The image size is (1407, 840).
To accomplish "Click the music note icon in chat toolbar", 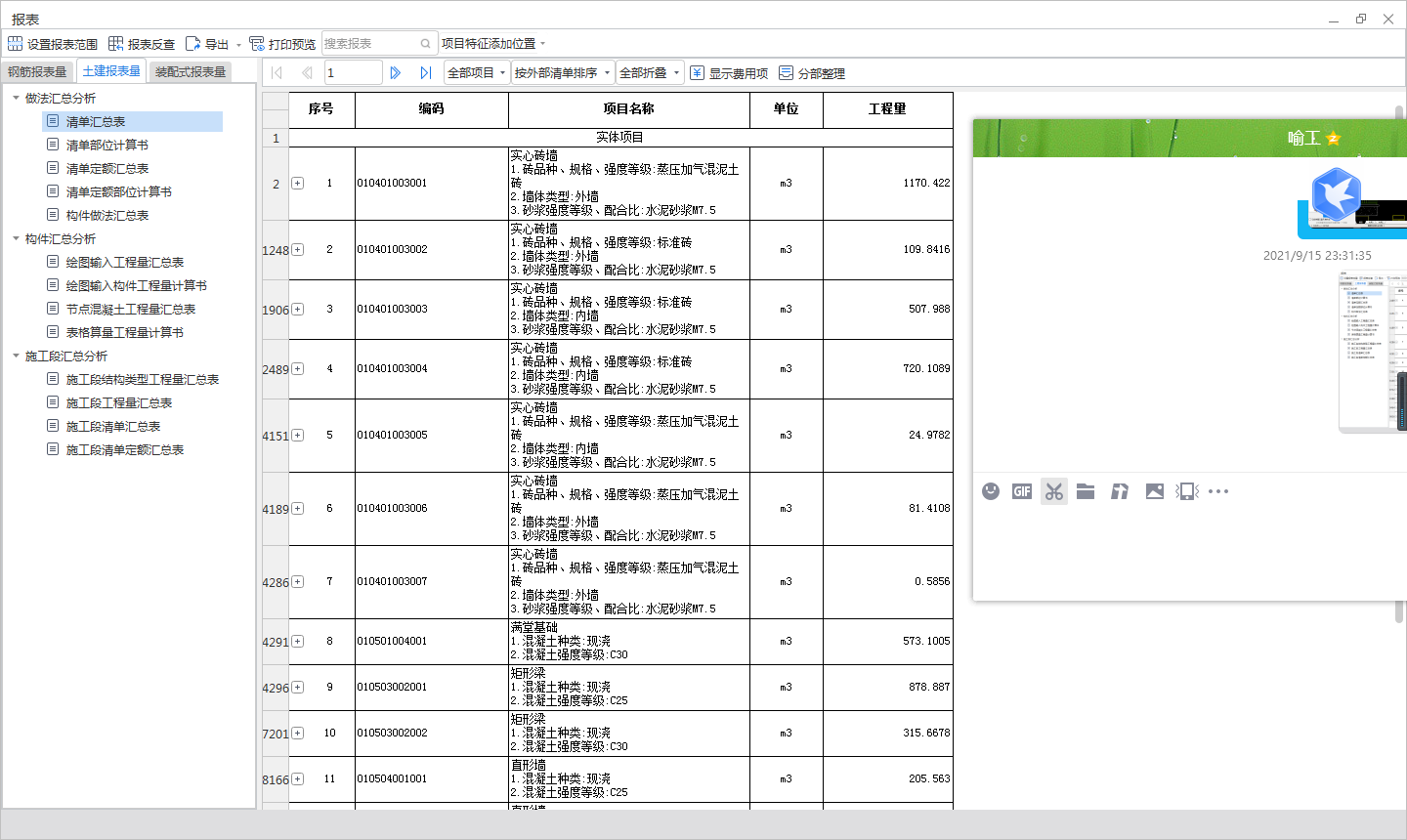I will 1120,491.
